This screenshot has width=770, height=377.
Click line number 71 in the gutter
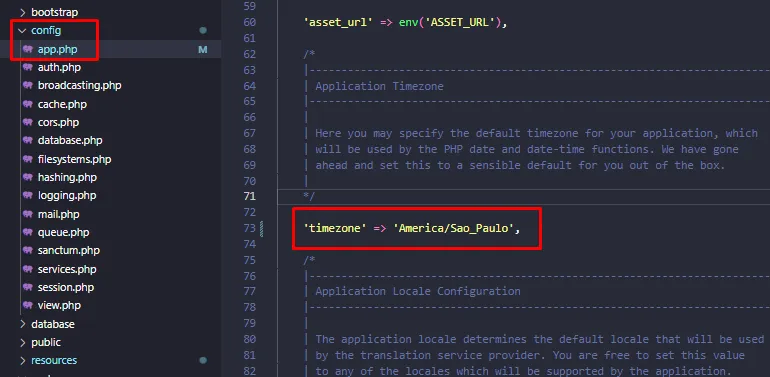point(249,196)
